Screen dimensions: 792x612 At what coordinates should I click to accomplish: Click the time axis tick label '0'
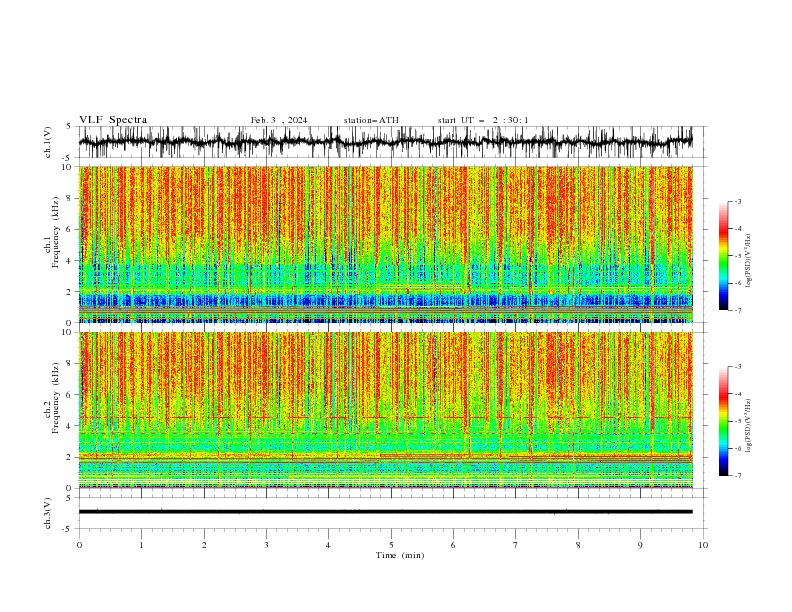pos(79,545)
